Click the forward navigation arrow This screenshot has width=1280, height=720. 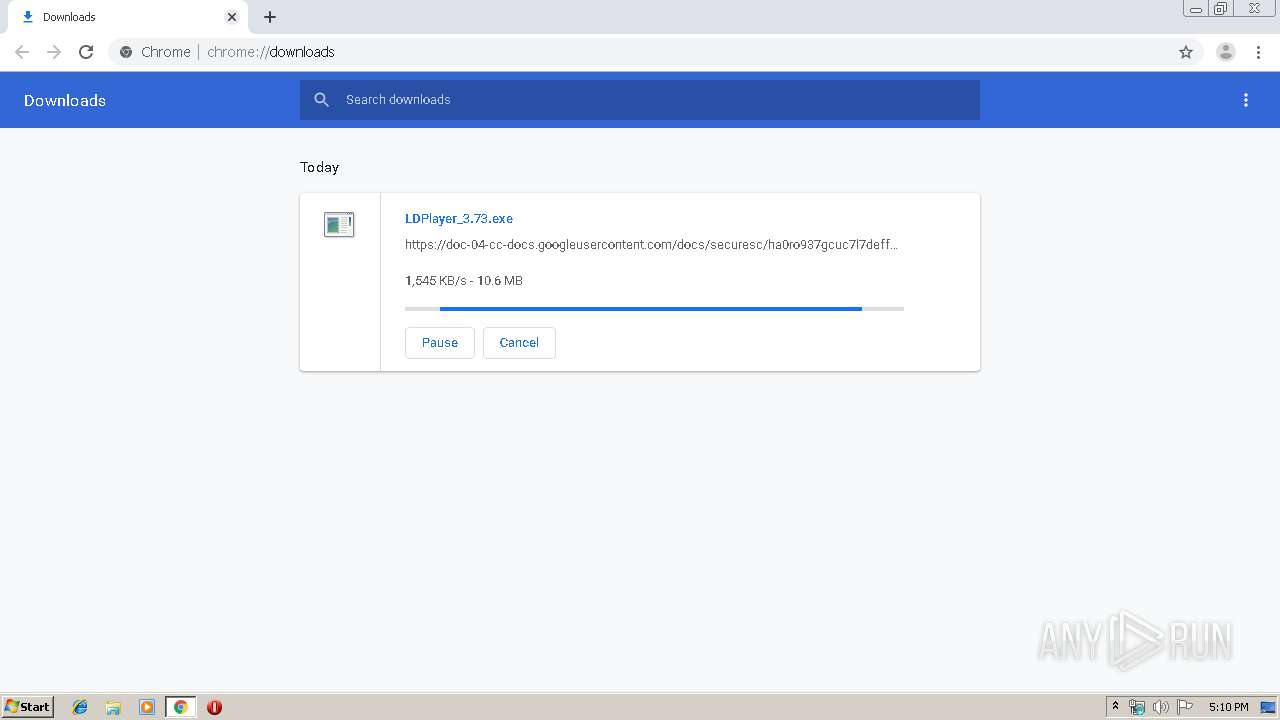54,52
